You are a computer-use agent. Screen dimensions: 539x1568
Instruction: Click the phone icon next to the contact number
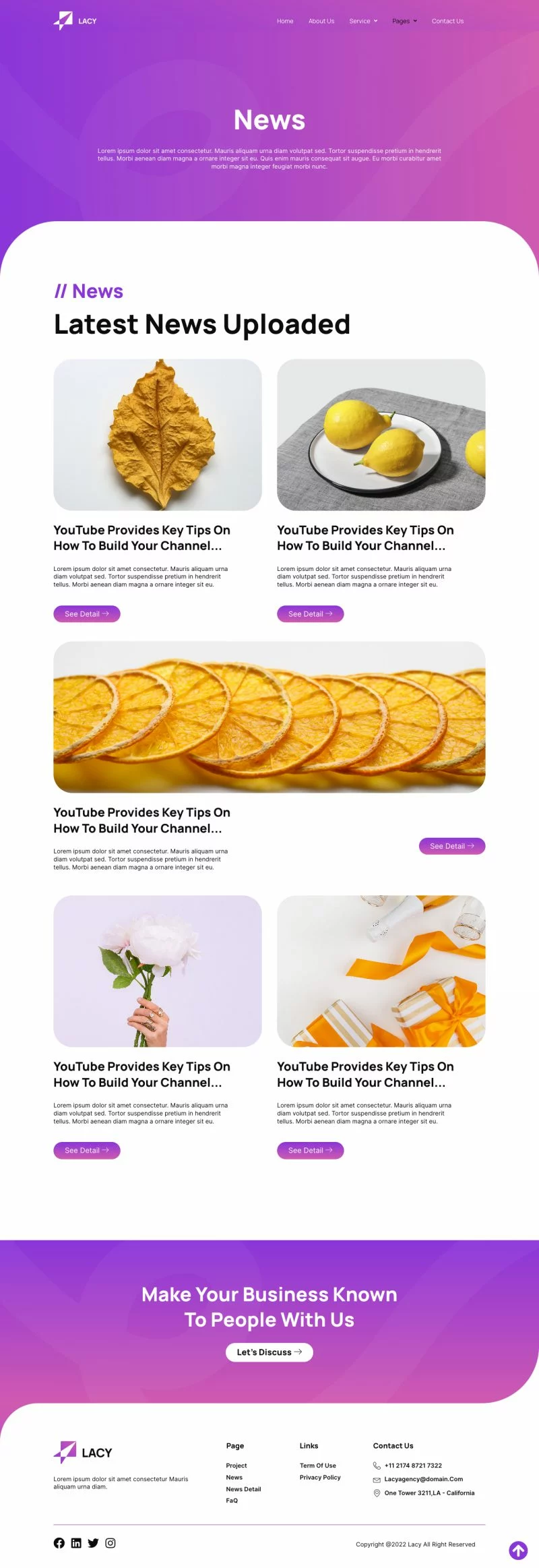tap(377, 1465)
